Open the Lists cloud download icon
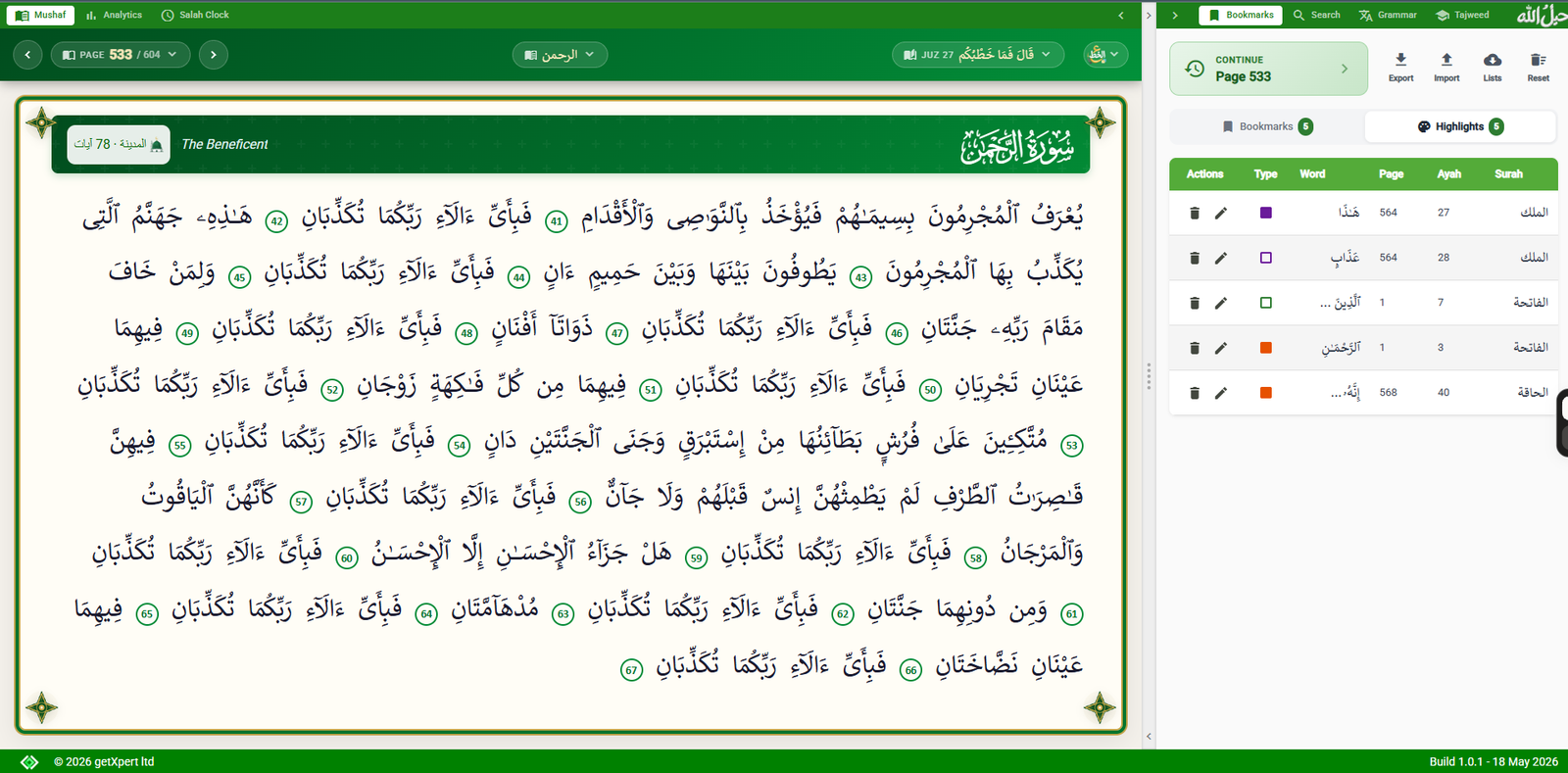Image resolution: width=1568 pixels, height=773 pixels. click(1493, 67)
